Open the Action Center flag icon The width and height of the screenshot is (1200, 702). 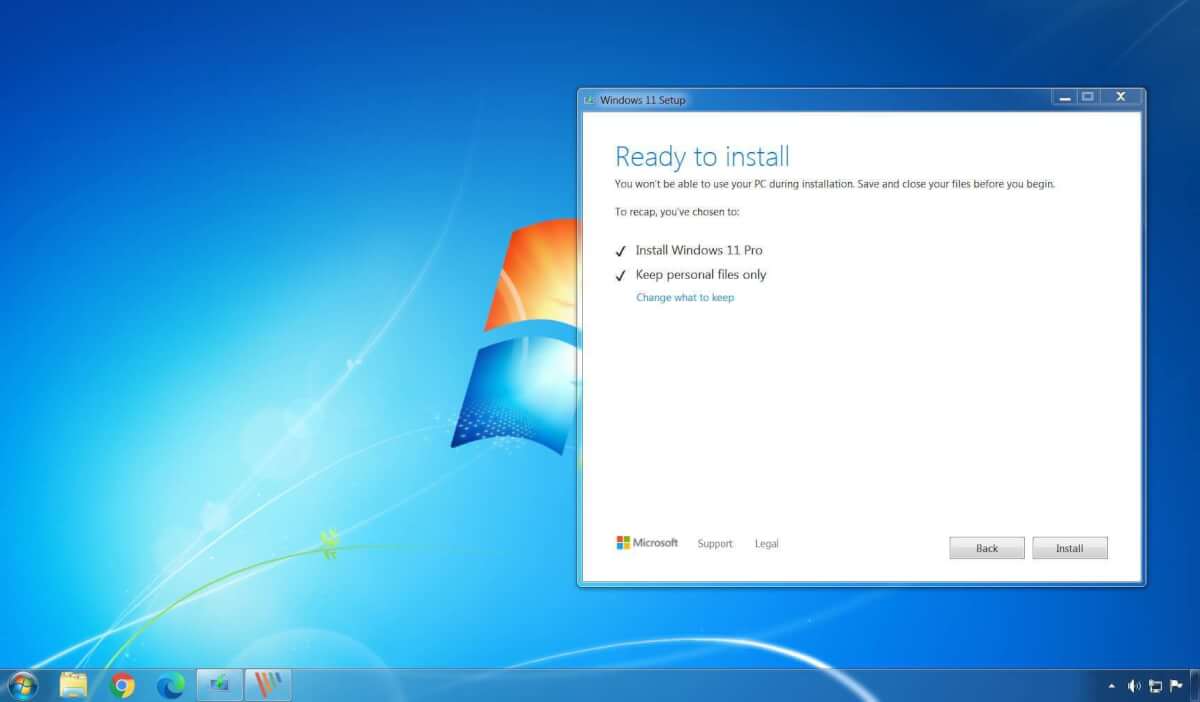tap(1176, 686)
